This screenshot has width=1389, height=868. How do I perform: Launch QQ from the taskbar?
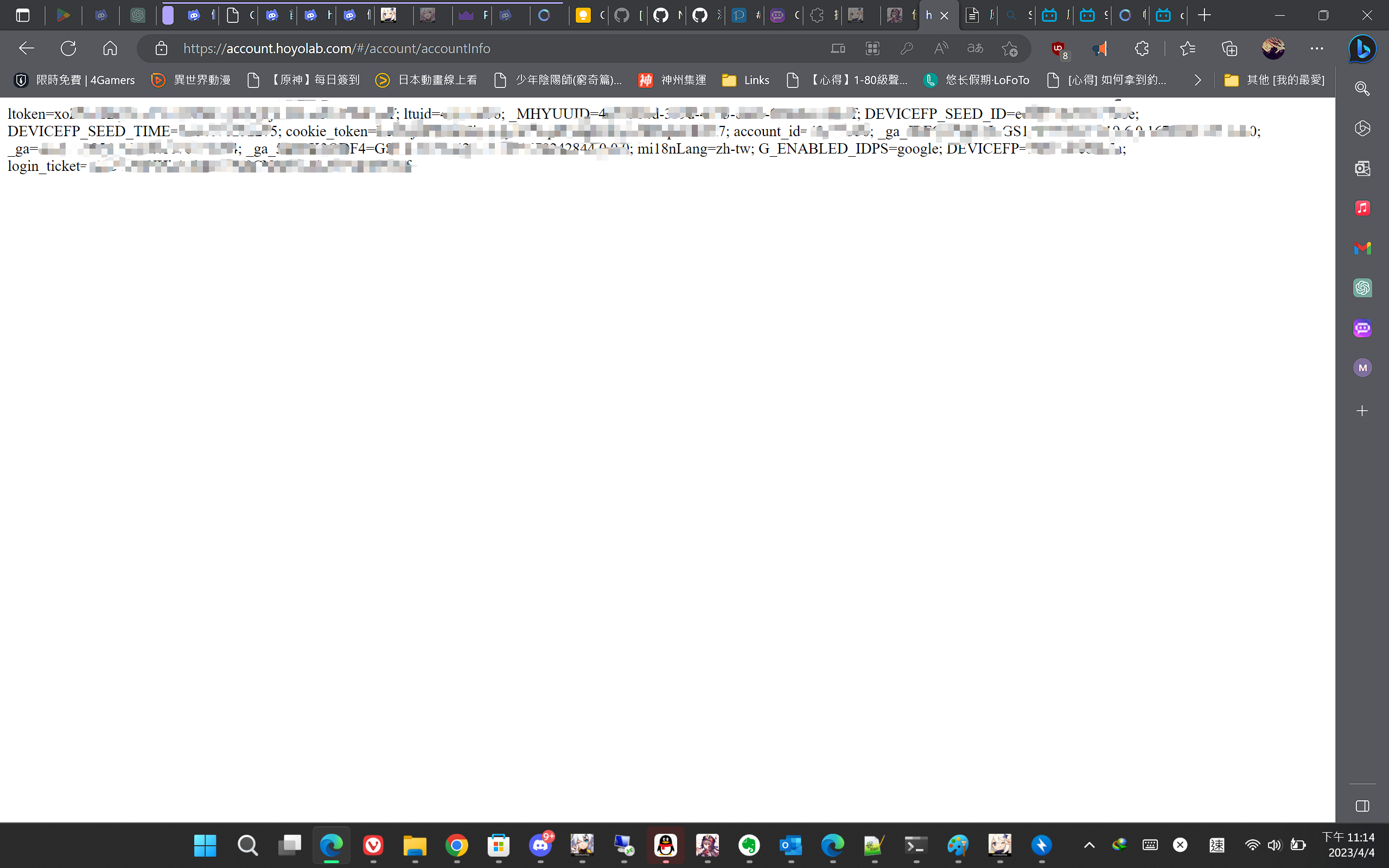[x=665, y=846]
